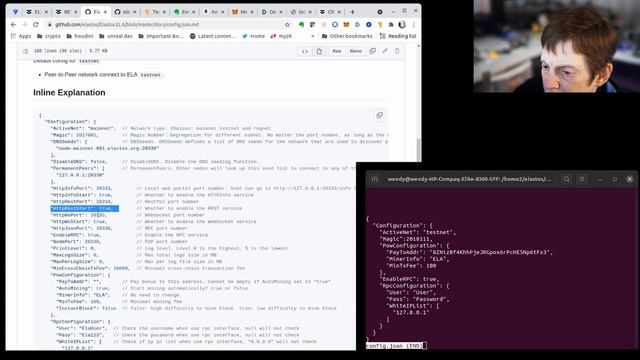Copy raw file contents icon

372,51
